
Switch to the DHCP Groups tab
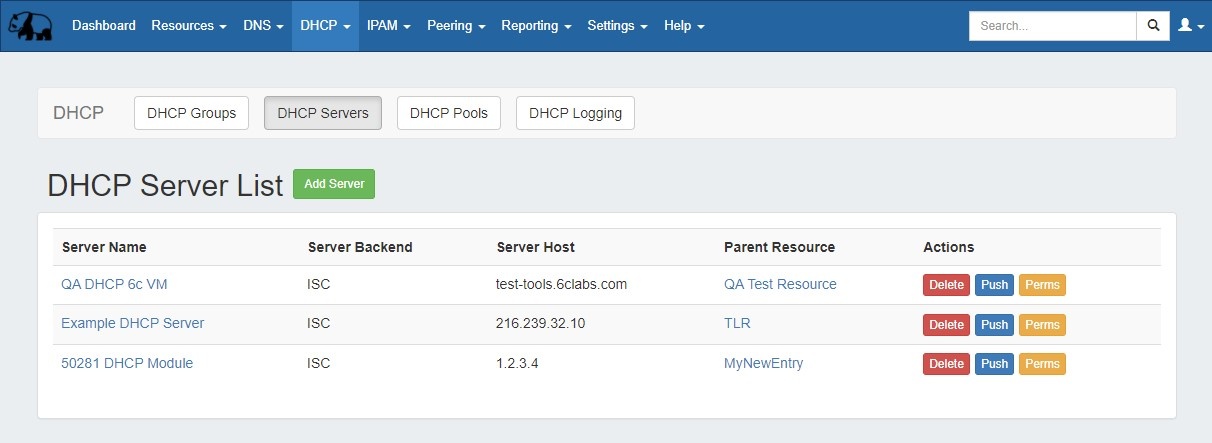pyautogui.click(x=191, y=113)
